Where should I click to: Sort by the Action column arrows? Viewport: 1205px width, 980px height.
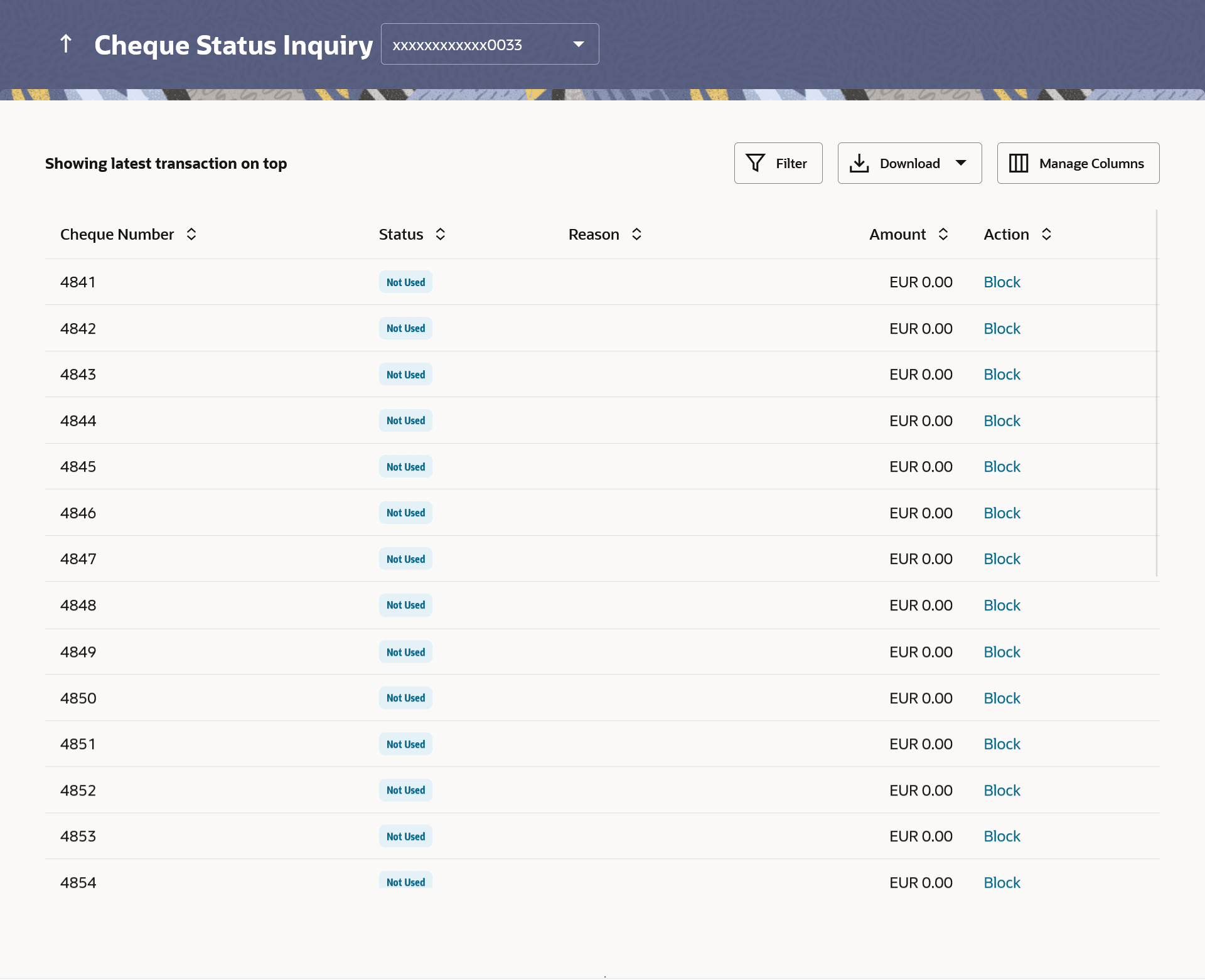[x=1046, y=234]
